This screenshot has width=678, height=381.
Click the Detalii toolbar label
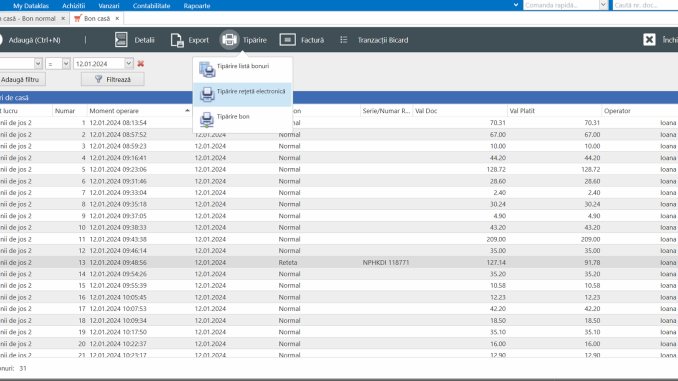(144, 40)
